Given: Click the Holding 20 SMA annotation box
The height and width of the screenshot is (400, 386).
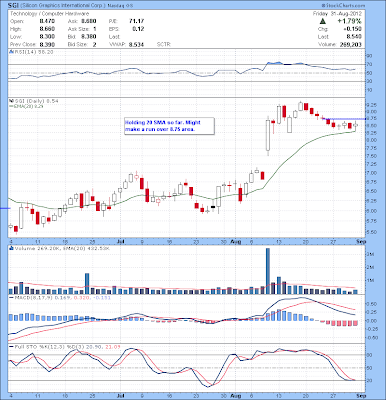Looking at the screenshot, I should [x=169, y=126].
